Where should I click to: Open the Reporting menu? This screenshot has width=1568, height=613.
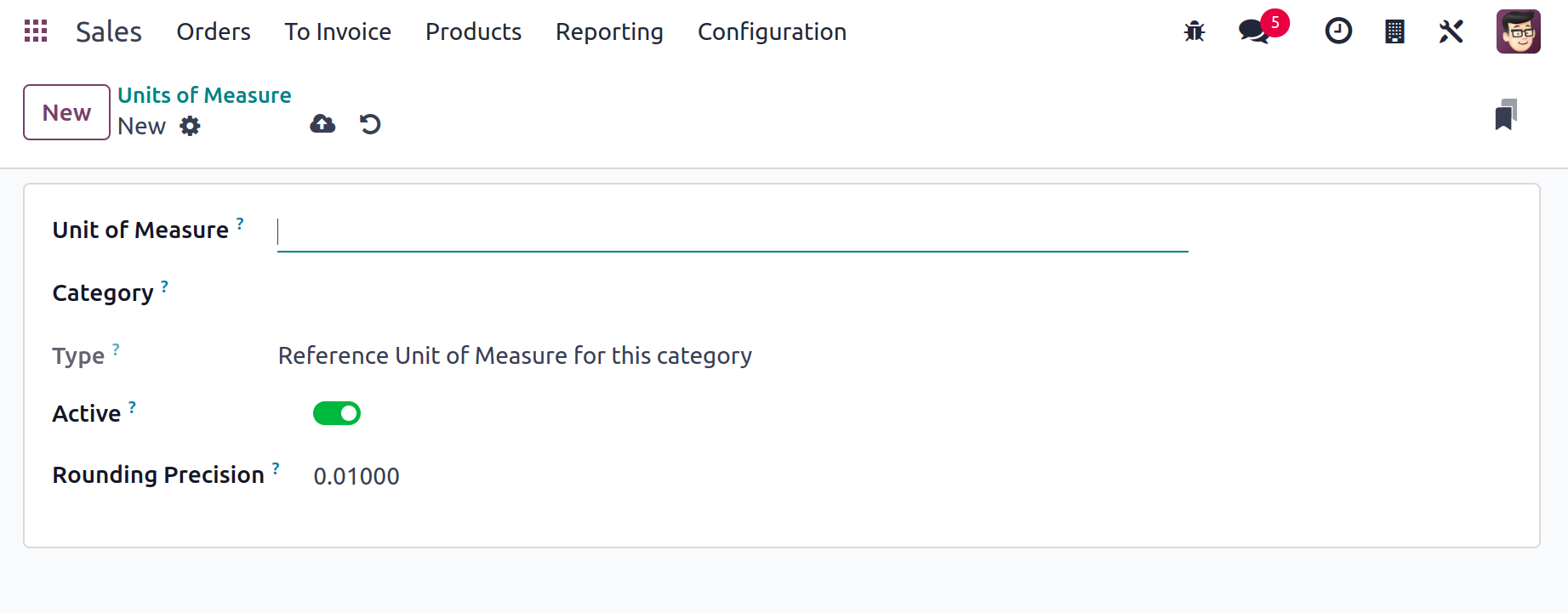(609, 31)
